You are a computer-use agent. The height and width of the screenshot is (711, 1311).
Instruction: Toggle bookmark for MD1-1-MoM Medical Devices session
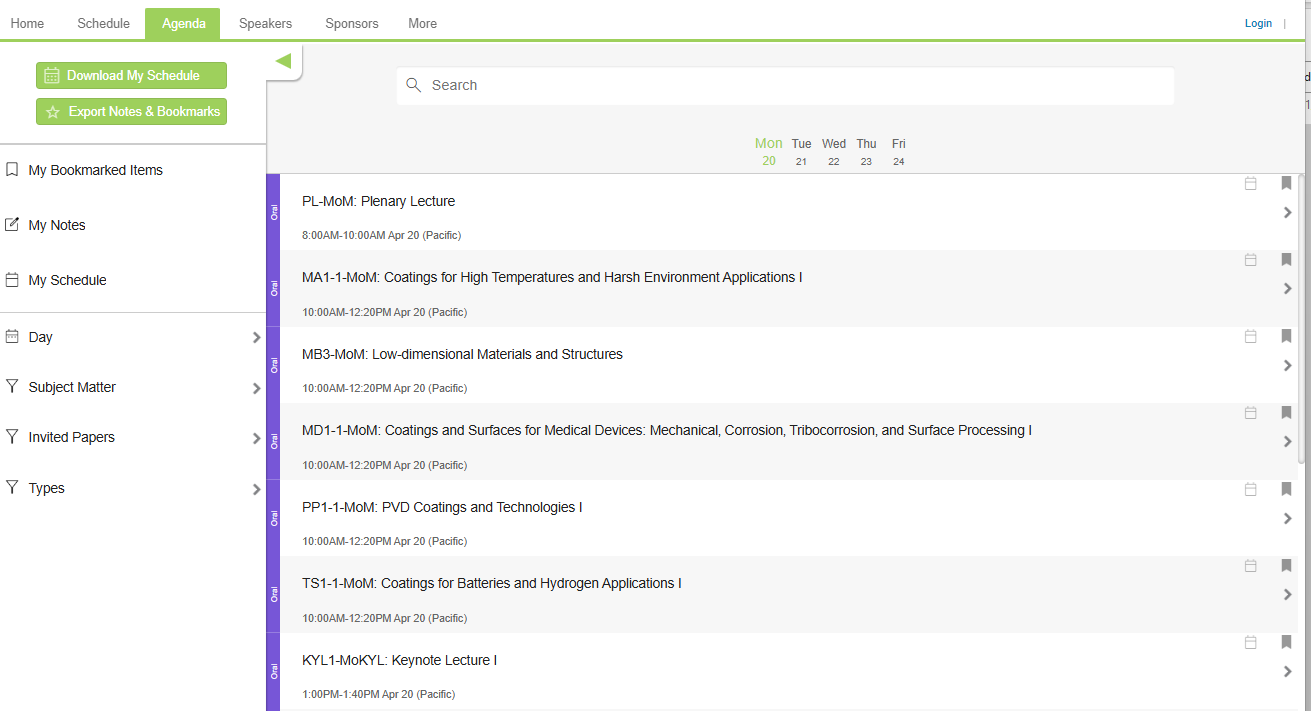(1286, 412)
